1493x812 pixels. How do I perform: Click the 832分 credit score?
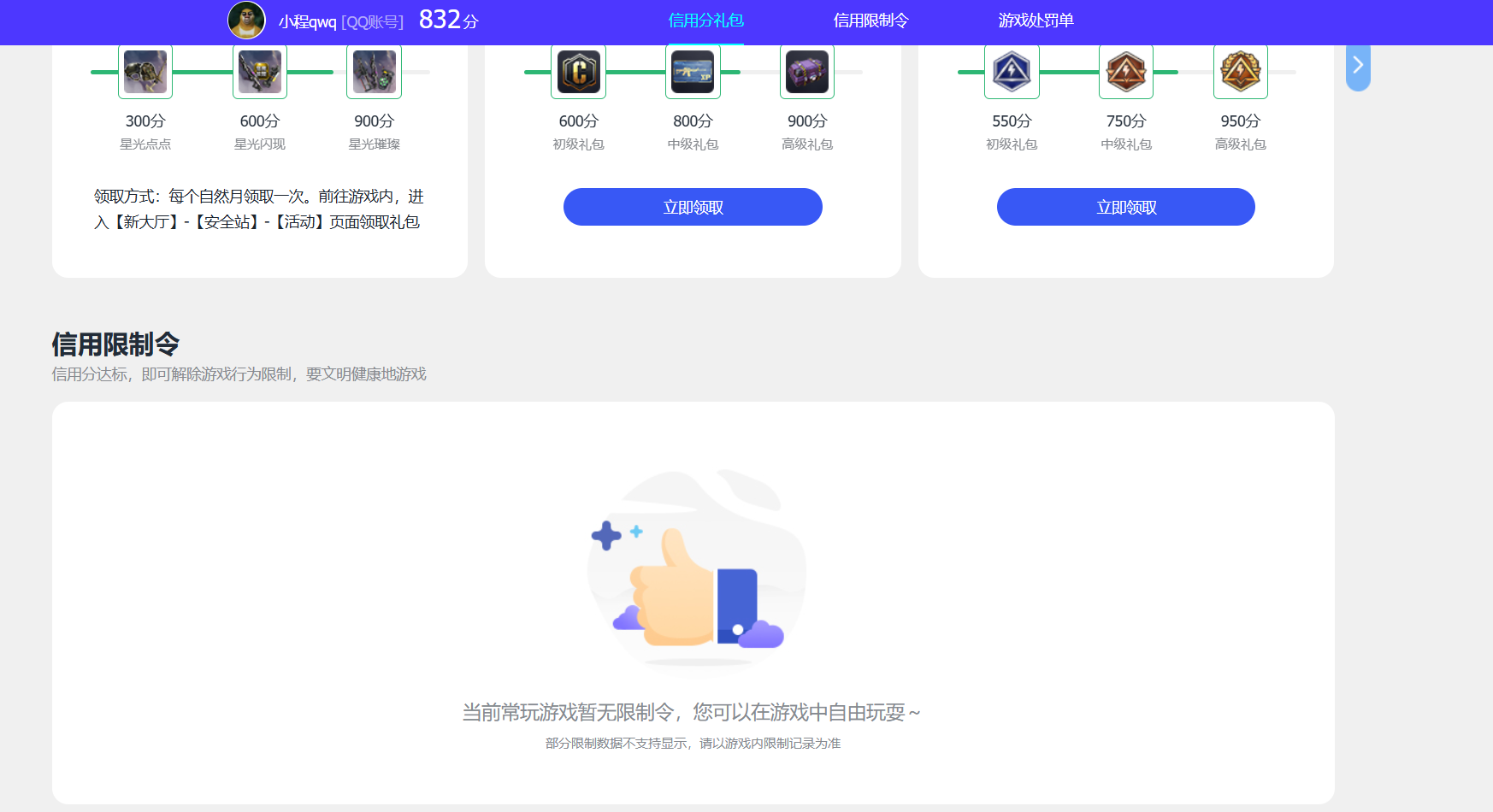pos(448,20)
